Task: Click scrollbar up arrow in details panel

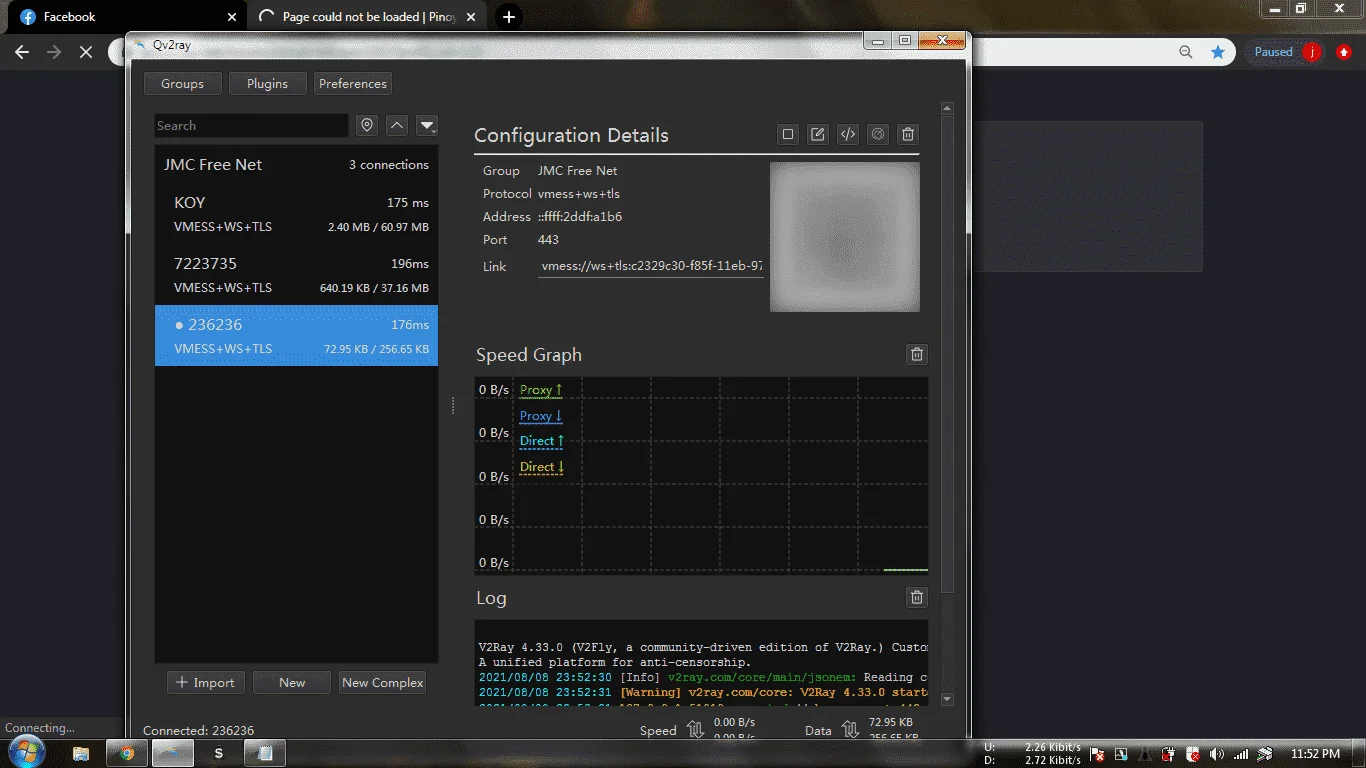Action: (x=948, y=108)
